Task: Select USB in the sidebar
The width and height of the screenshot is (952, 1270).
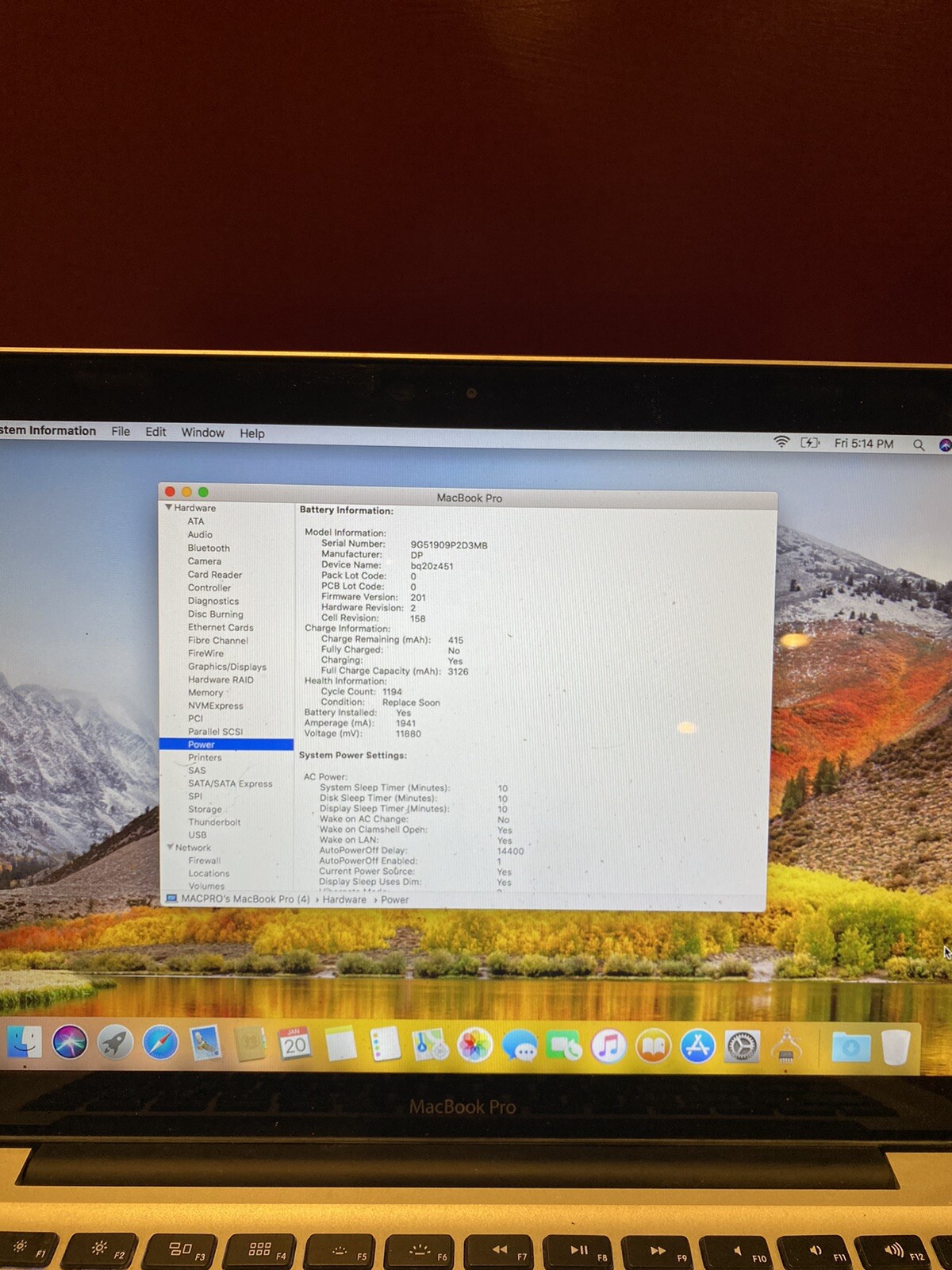Action: 198,835
